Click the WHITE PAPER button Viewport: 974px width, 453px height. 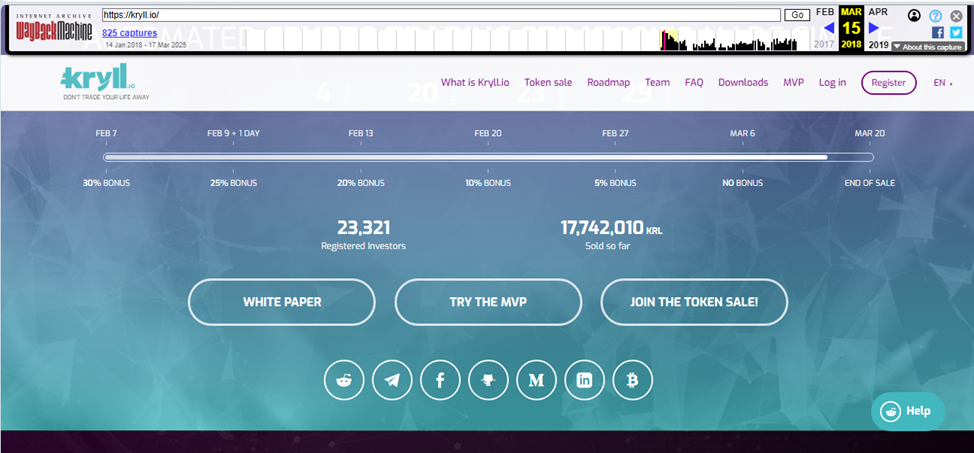click(282, 302)
